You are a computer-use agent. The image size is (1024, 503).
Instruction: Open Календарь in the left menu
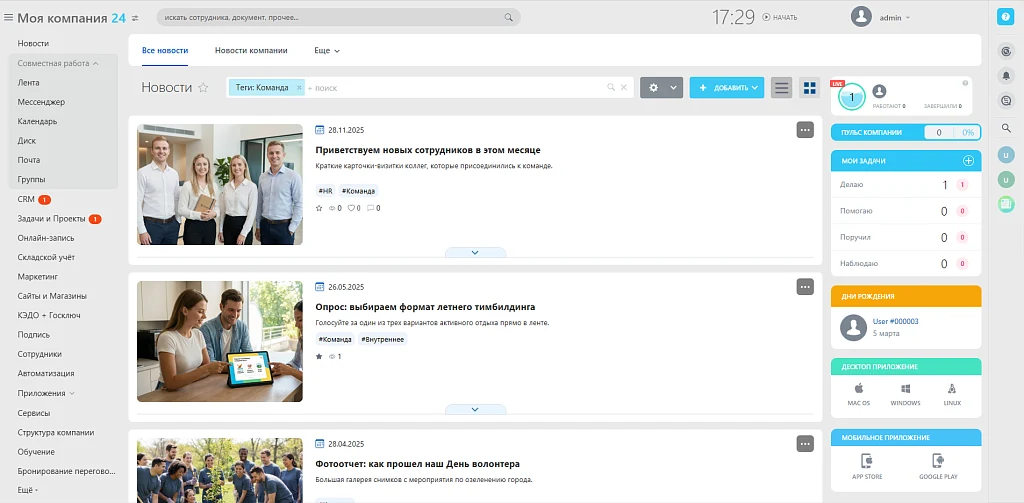point(37,122)
